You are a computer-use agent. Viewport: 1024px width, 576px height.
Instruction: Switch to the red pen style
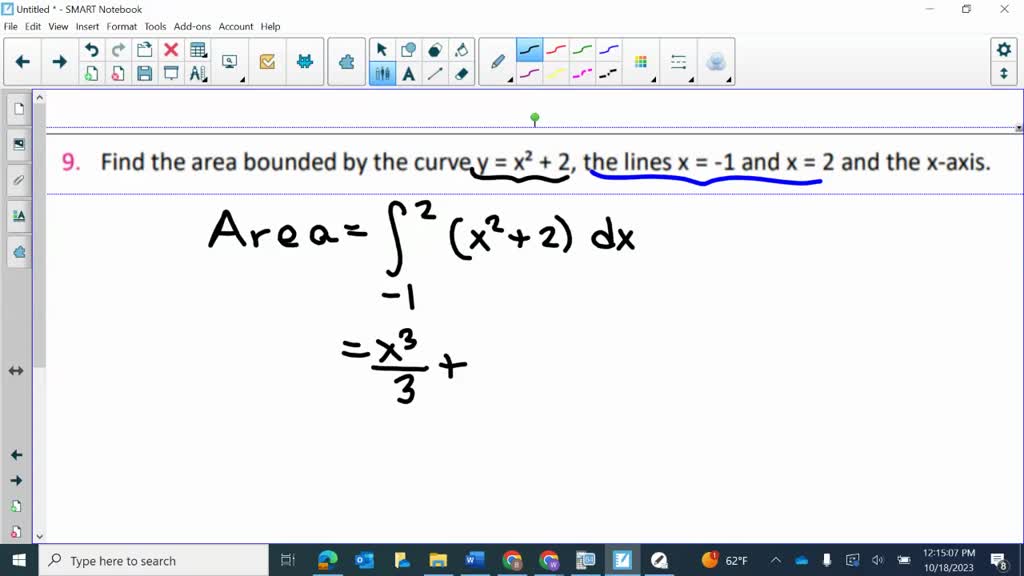557,48
